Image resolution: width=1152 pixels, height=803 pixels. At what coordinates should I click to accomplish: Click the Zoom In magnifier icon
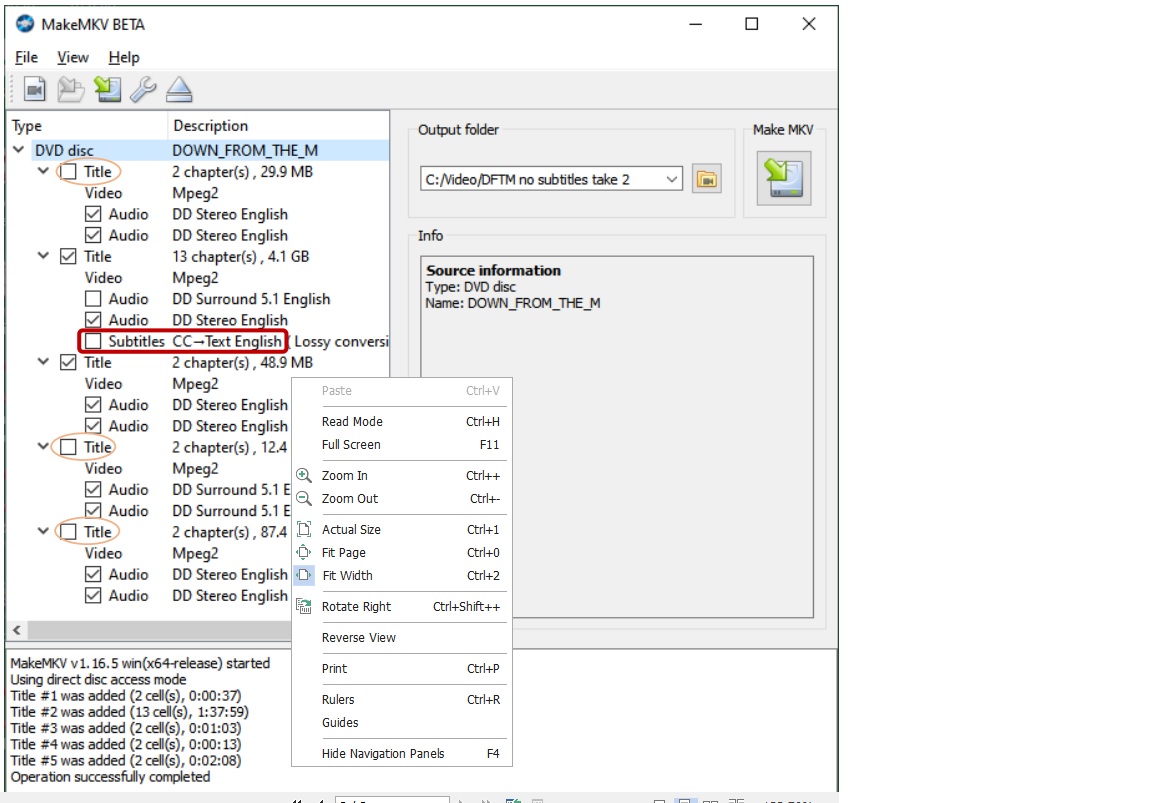pos(304,476)
